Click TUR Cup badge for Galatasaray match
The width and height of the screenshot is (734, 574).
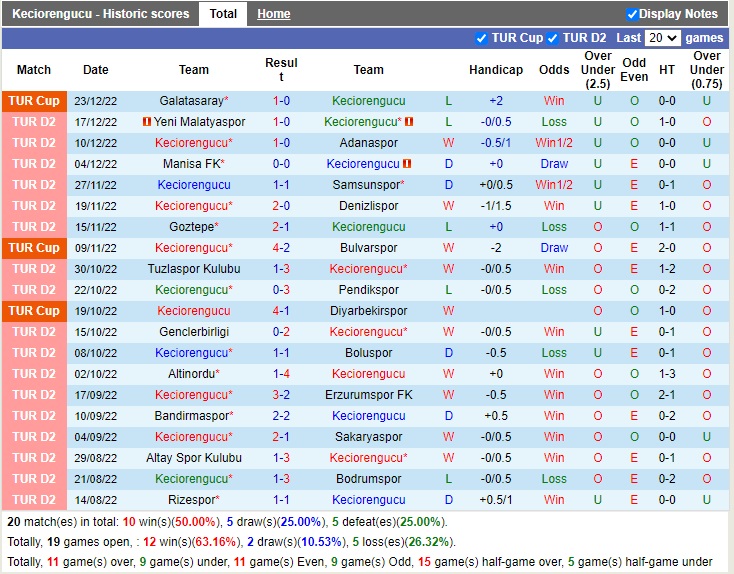click(34, 101)
